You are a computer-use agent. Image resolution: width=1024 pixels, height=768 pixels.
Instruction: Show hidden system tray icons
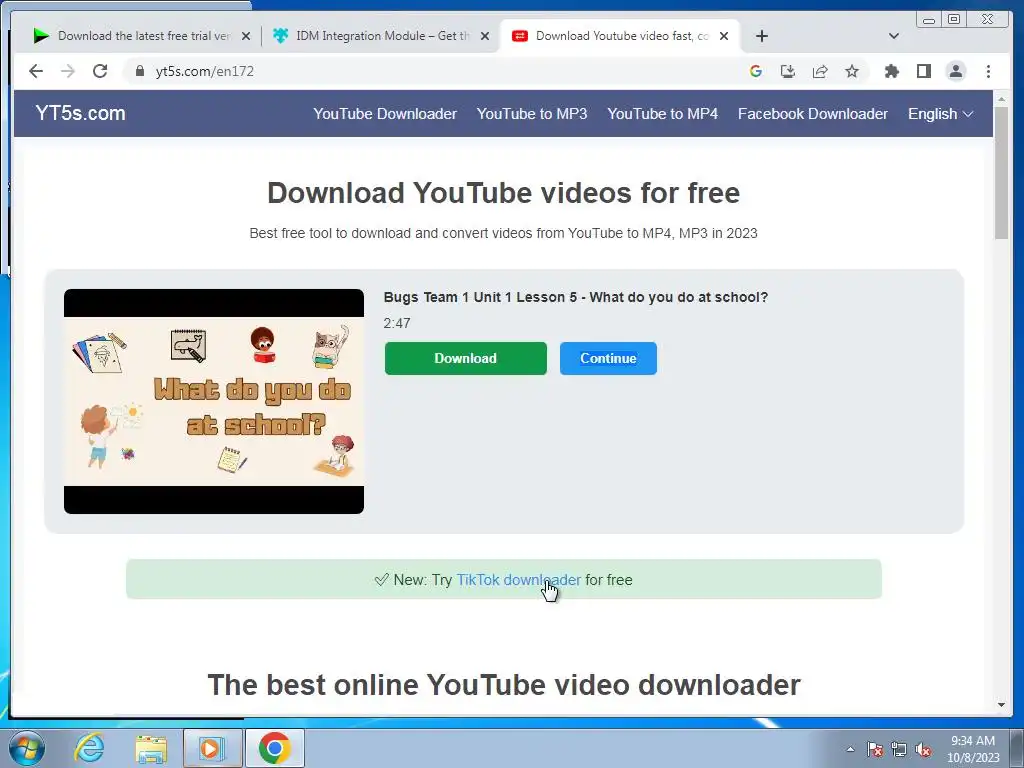tap(850, 749)
